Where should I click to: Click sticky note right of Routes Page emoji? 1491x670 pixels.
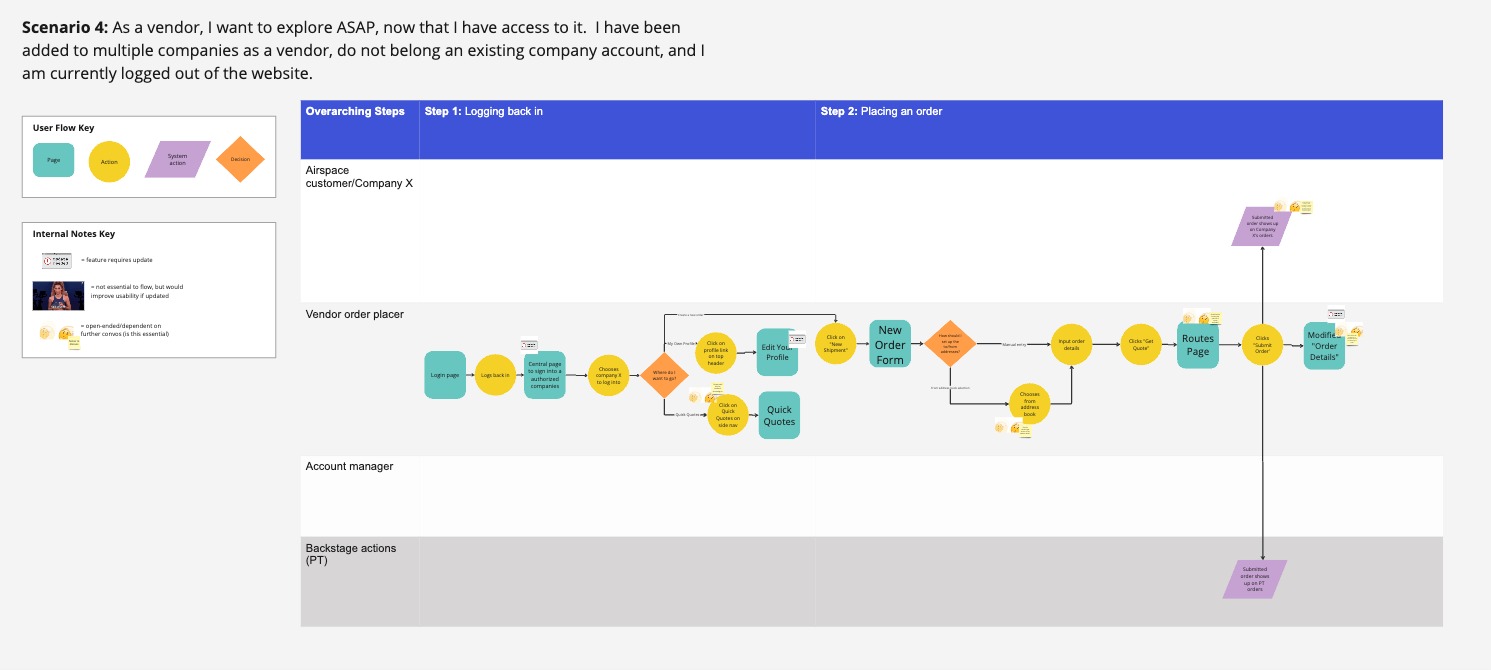coord(1215,318)
